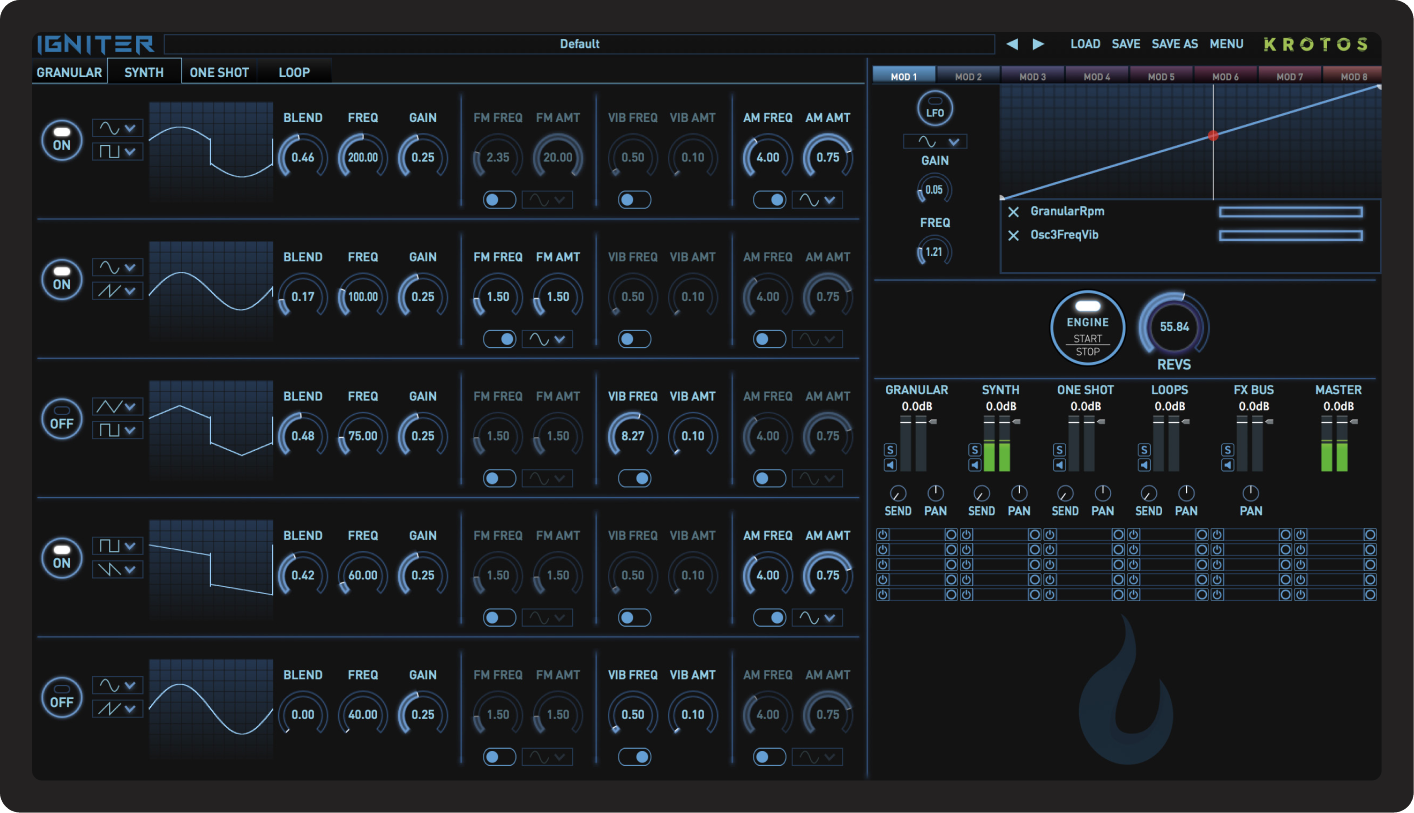Solo the FX BUS mixer channel
This screenshot has width=1414, height=813.
1227,451
